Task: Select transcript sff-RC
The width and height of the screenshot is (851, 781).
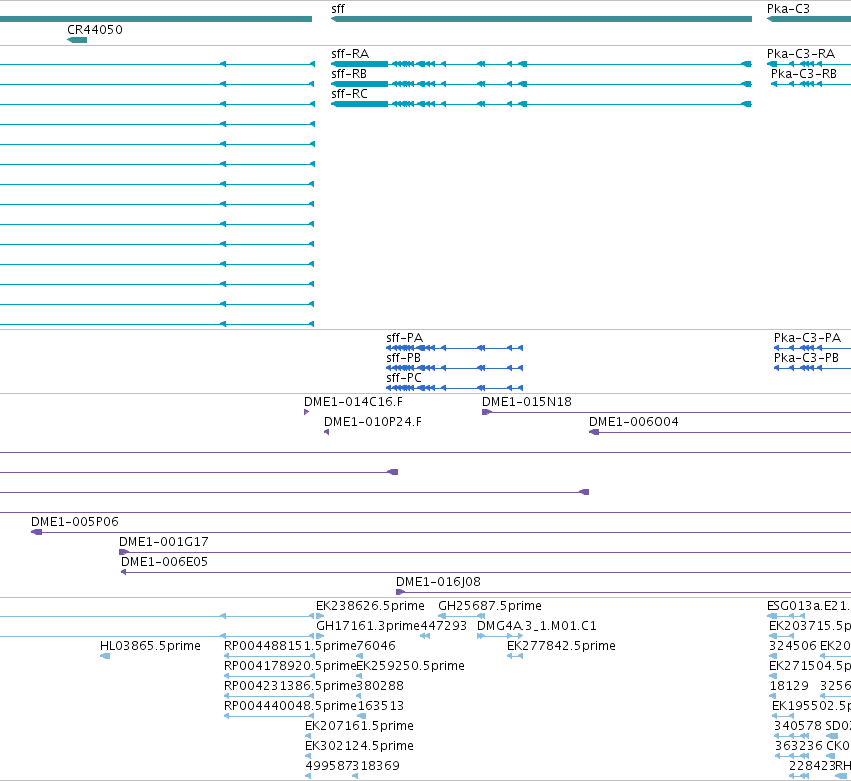Action: coord(541,104)
